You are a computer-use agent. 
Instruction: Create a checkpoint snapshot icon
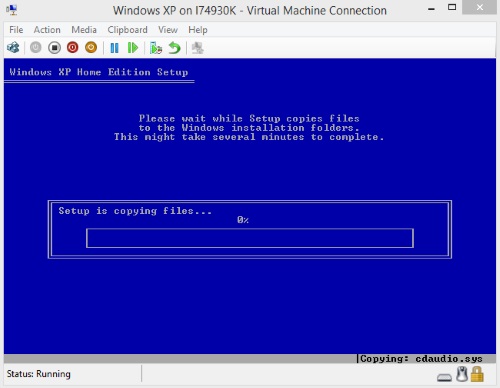[156, 48]
